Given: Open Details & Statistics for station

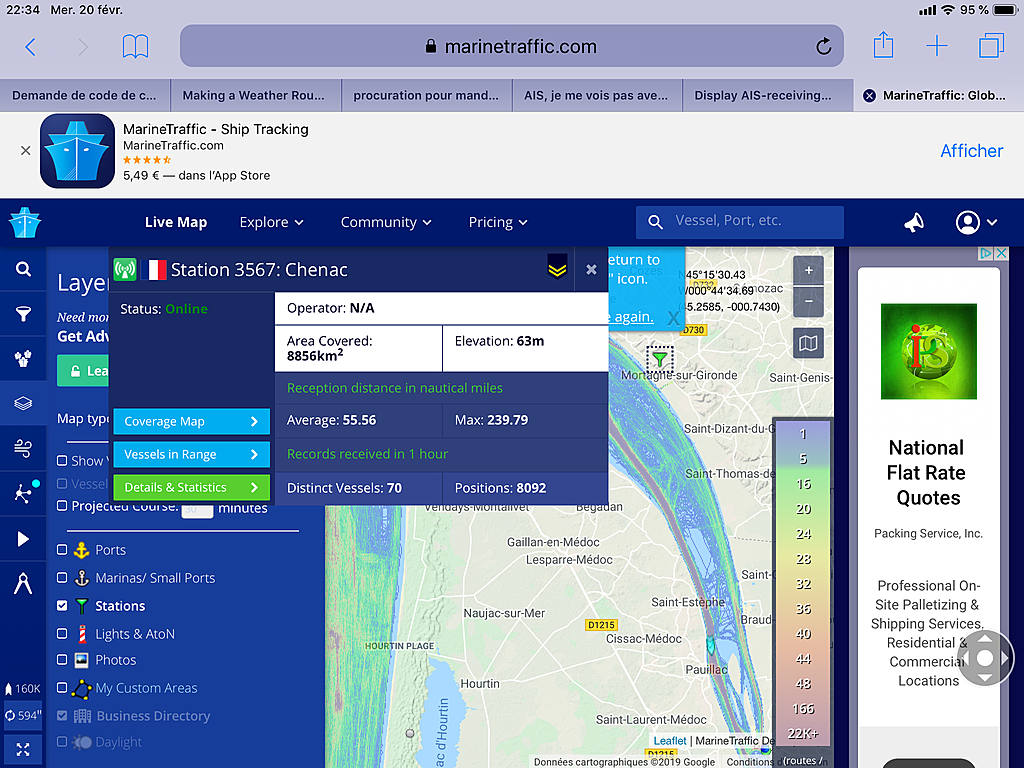Looking at the screenshot, I should [x=191, y=488].
